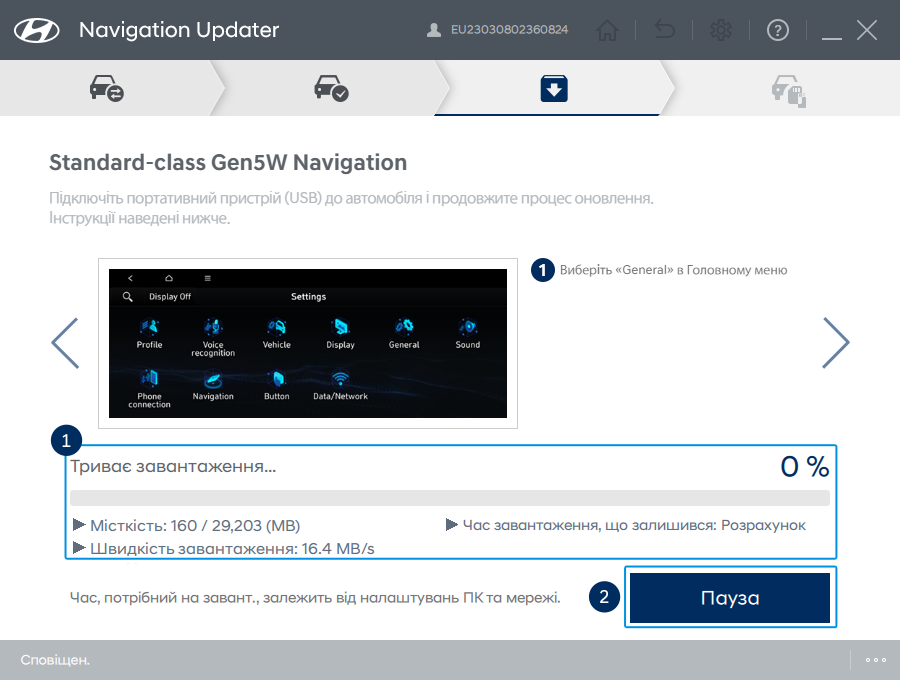Show the next instruction slide
900x680 pixels.
(836, 343)
